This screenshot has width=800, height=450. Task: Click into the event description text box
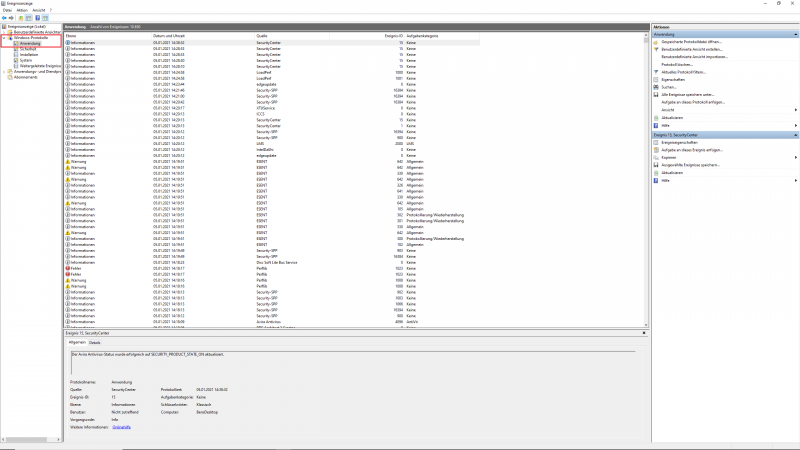coord(353,363)
